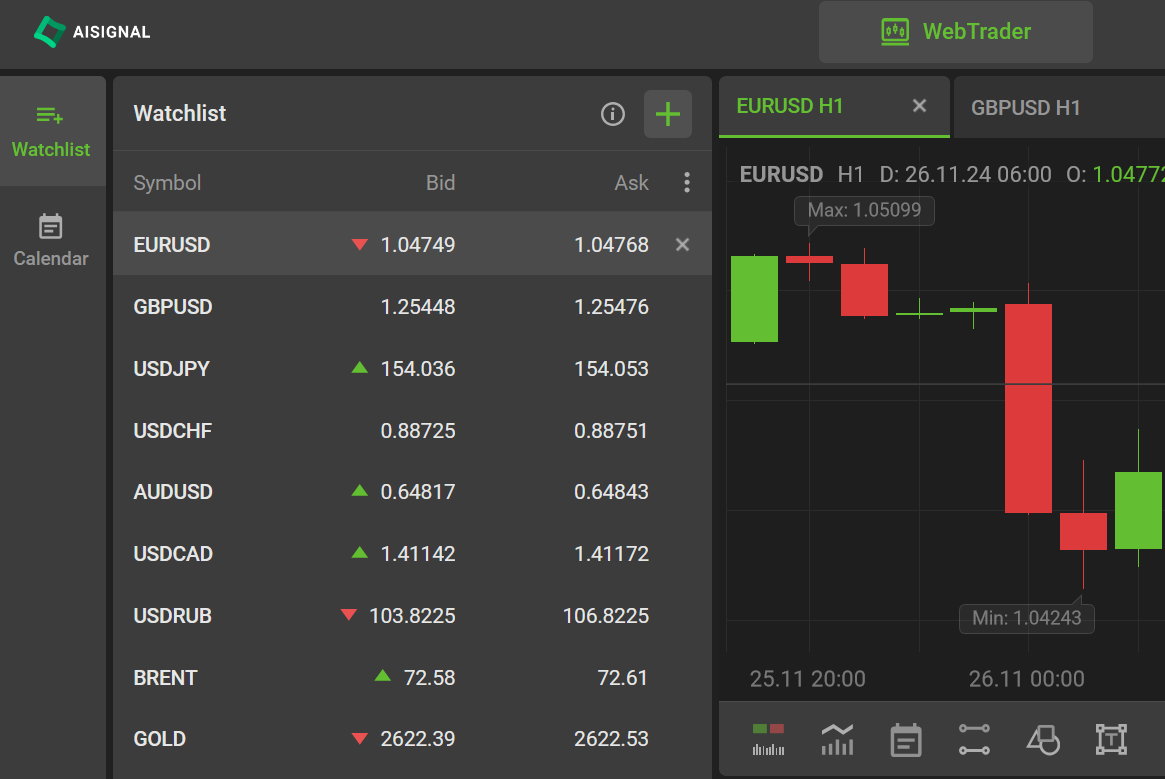Click the Bid column header
Viewport: 1165px width, 779px height.
pos(440,183)
